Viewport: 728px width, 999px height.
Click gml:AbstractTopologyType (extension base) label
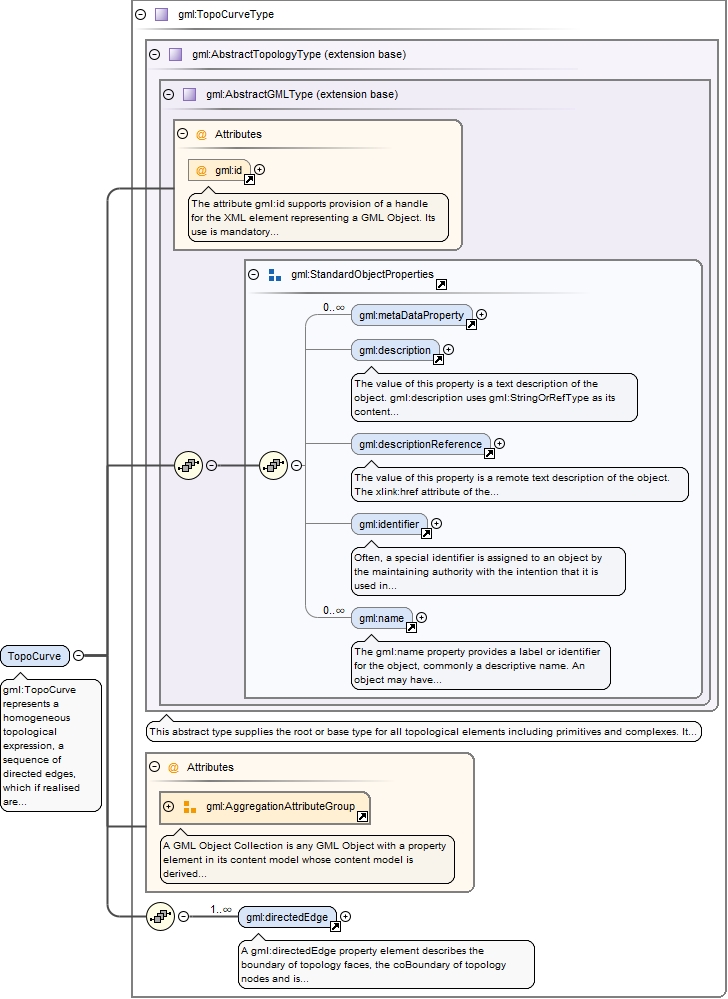click(299, 54)
